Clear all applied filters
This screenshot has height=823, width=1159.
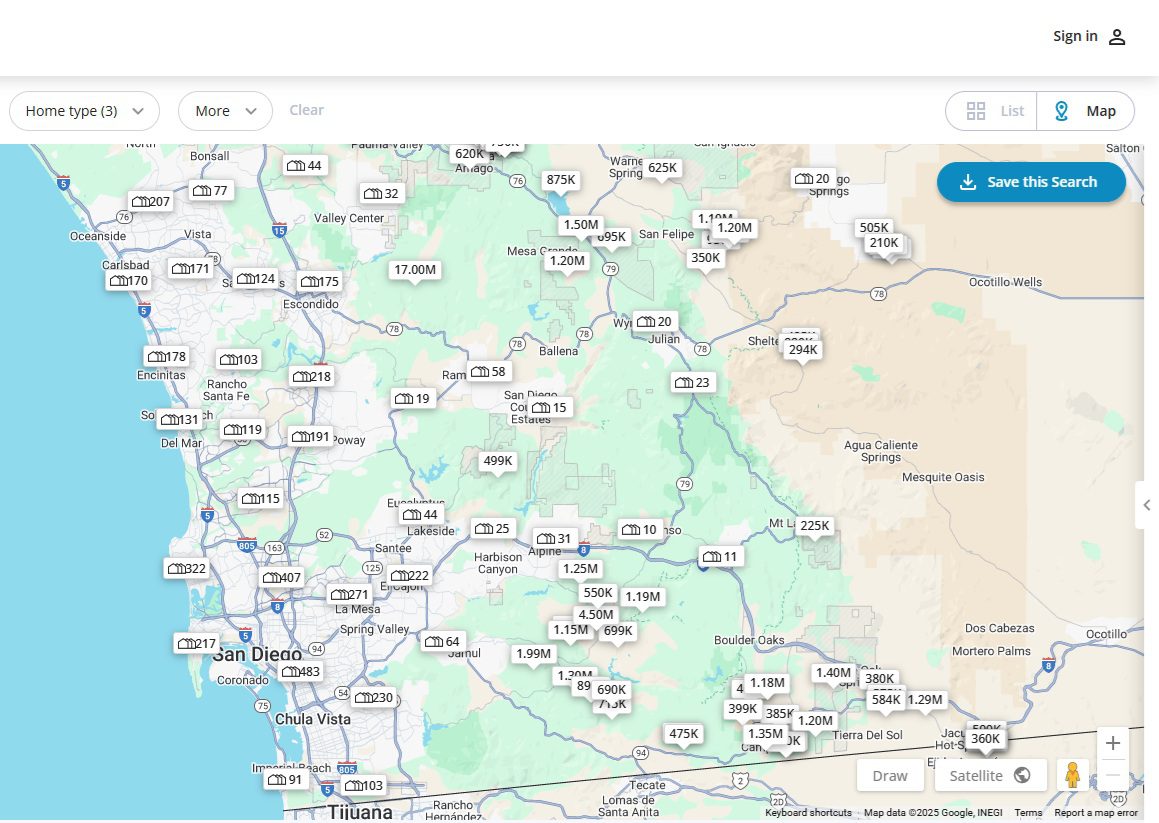(x=306, y=110)
